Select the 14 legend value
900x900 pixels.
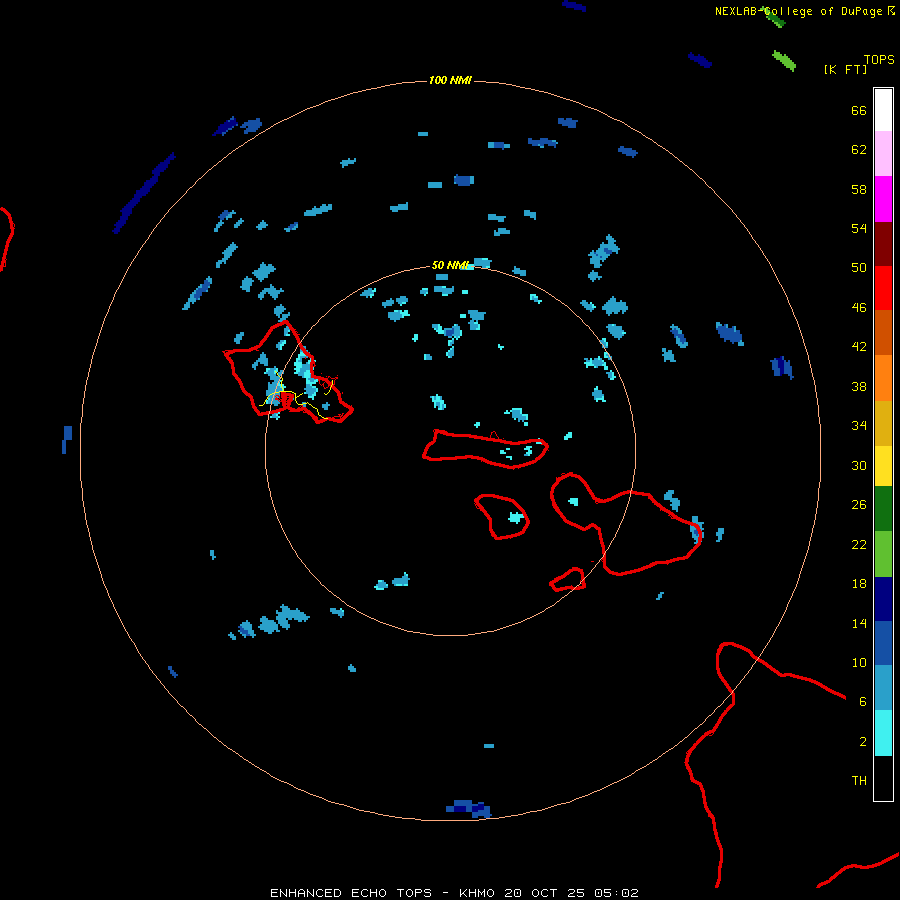pyautogui.click(x=859, y=623)
